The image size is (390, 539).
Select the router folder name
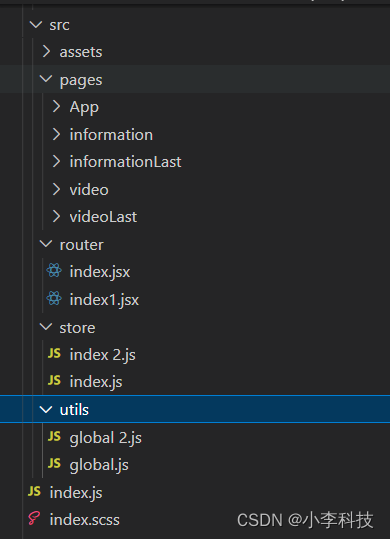click(81, 245)
